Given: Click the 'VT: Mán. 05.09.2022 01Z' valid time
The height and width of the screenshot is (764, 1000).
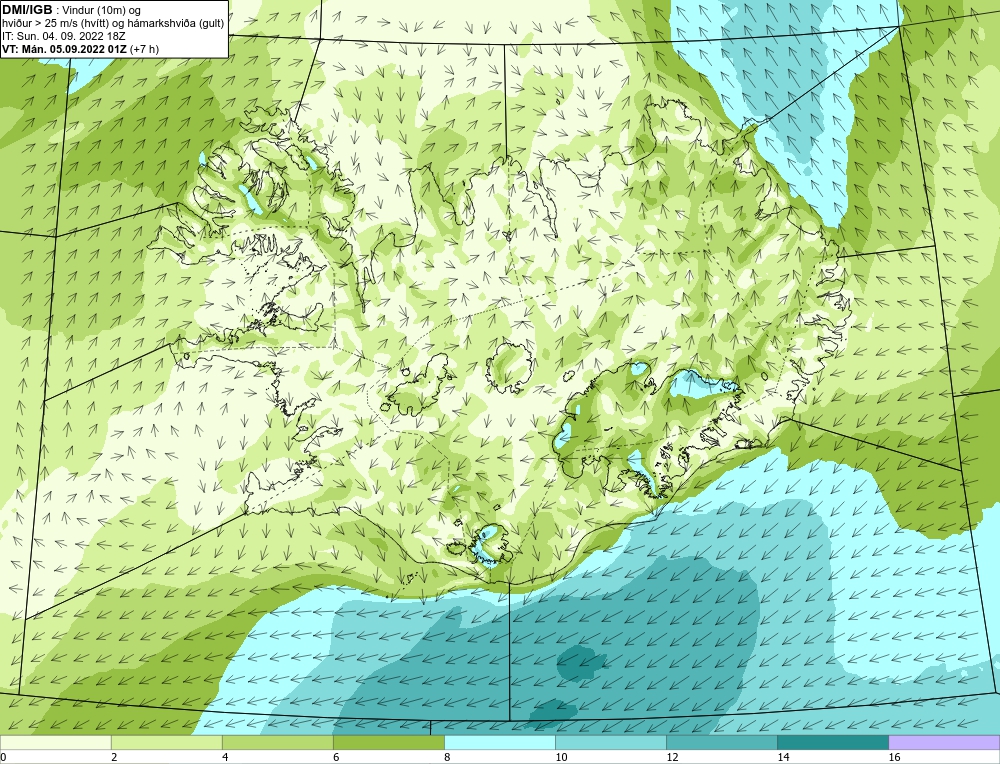Looking at the screenshot, I should click(x=64, y=48).
